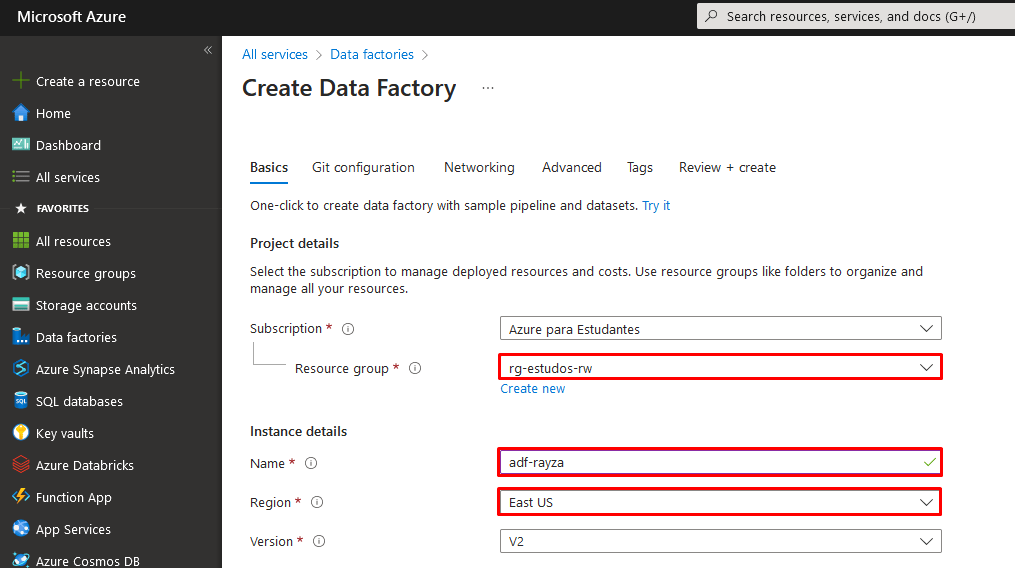Open Data factories in the favorites list
The height and width of the screenshot is (568, 1015).
click(76, 337)
